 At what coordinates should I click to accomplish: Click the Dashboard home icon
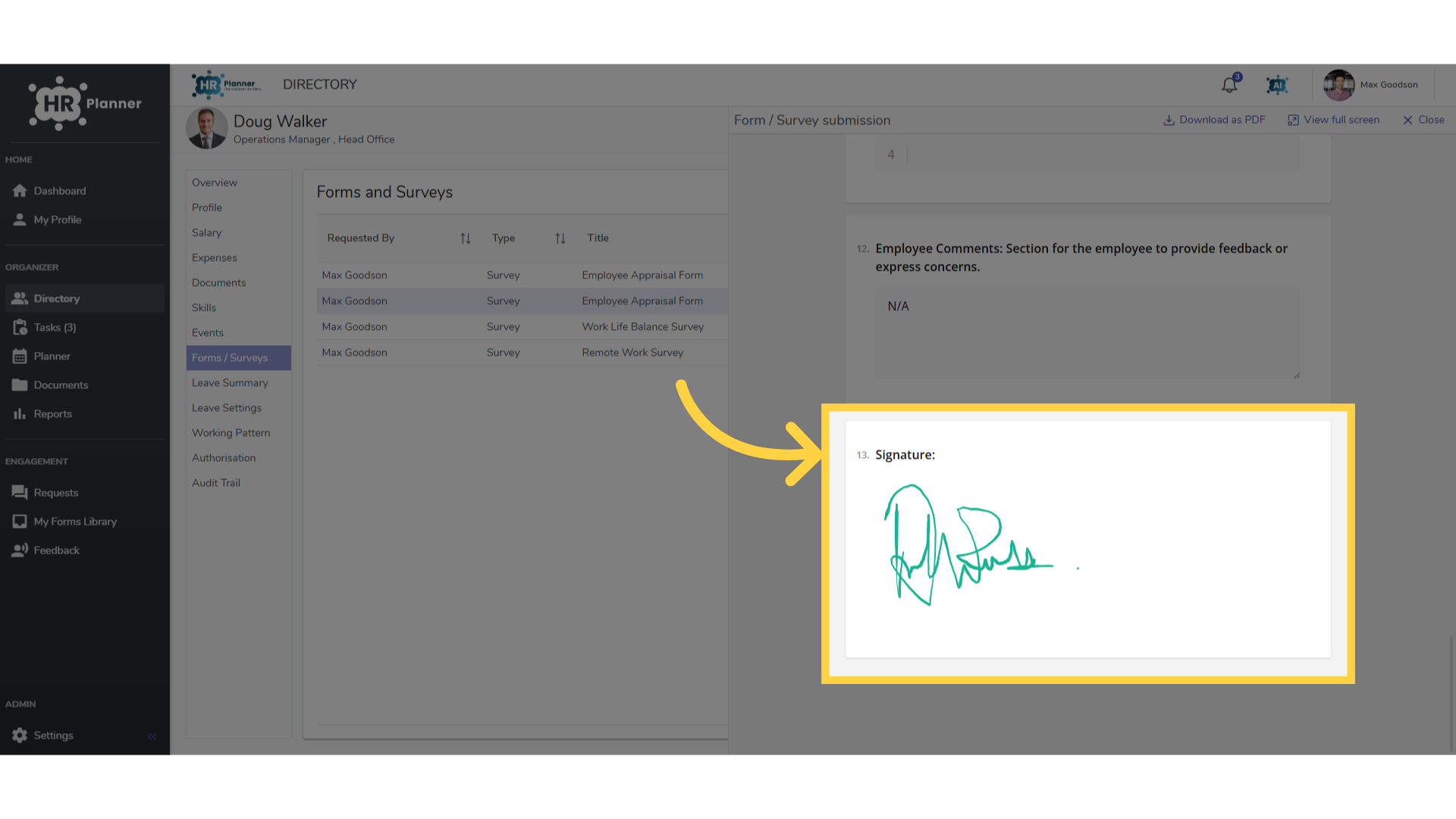(20, 190)
